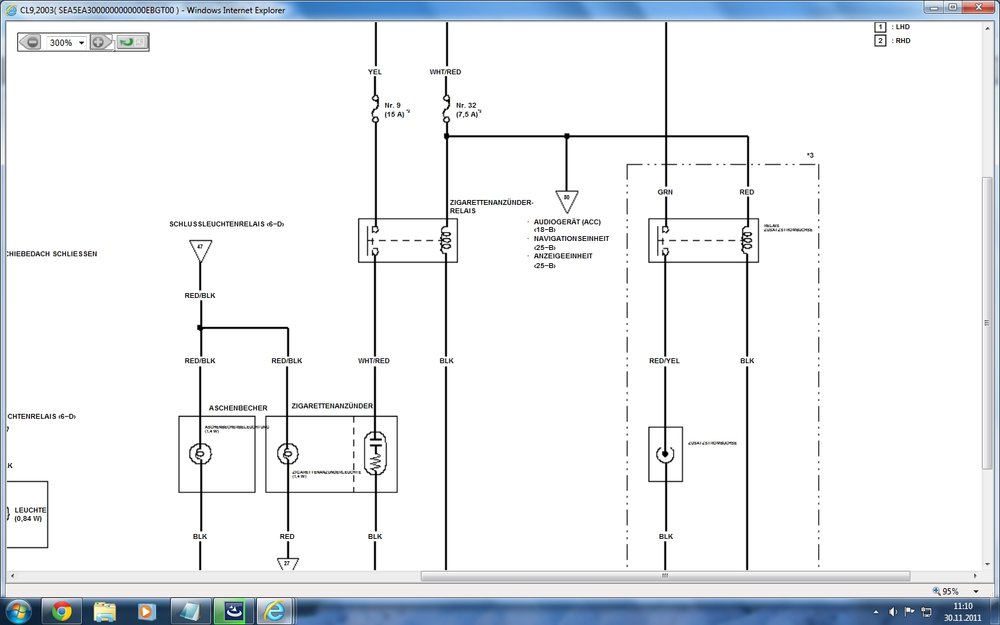
Task: Click the page zoom magnifier in status bar
Action: tap(937, 591)
